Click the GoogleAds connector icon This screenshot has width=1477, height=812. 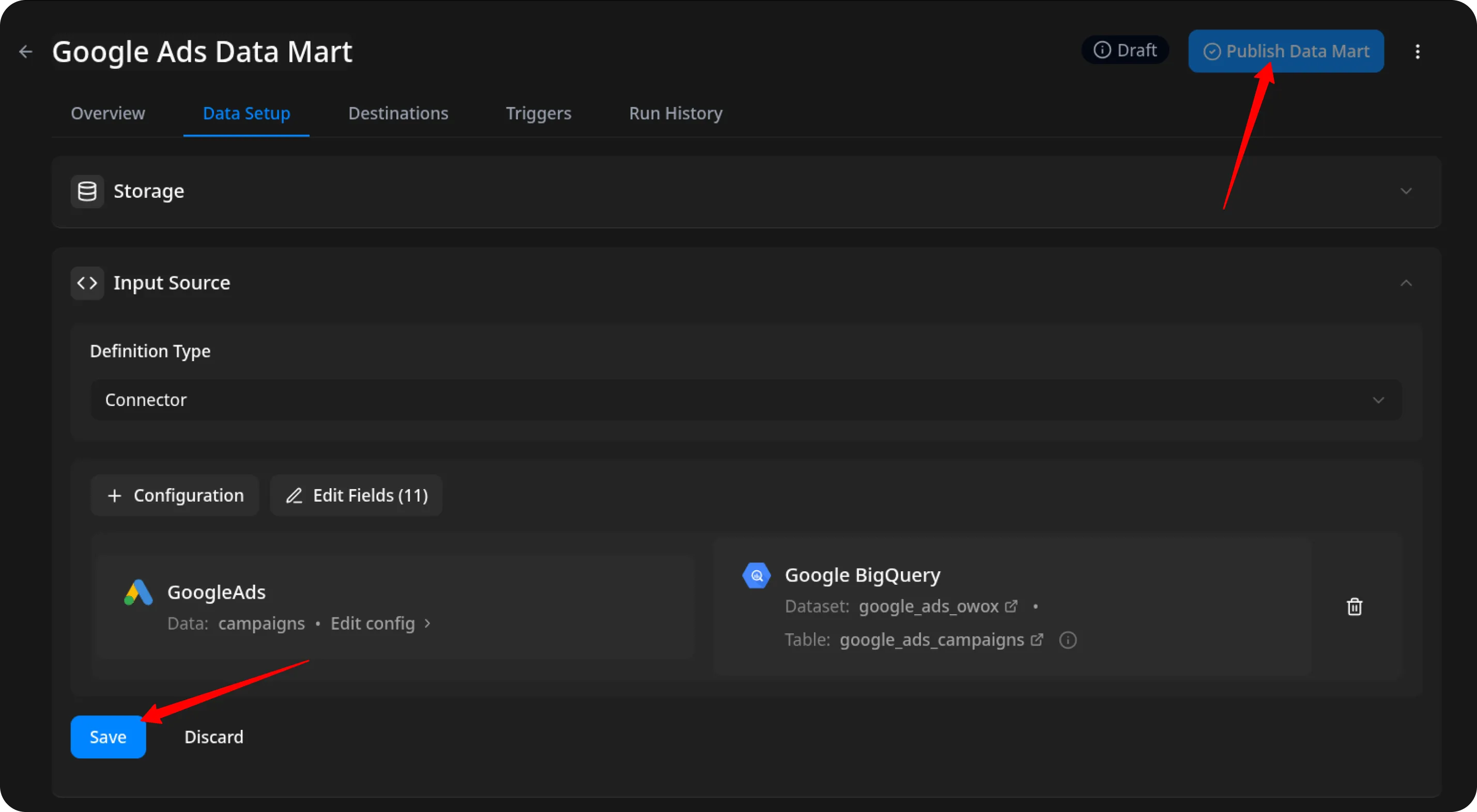137,592
